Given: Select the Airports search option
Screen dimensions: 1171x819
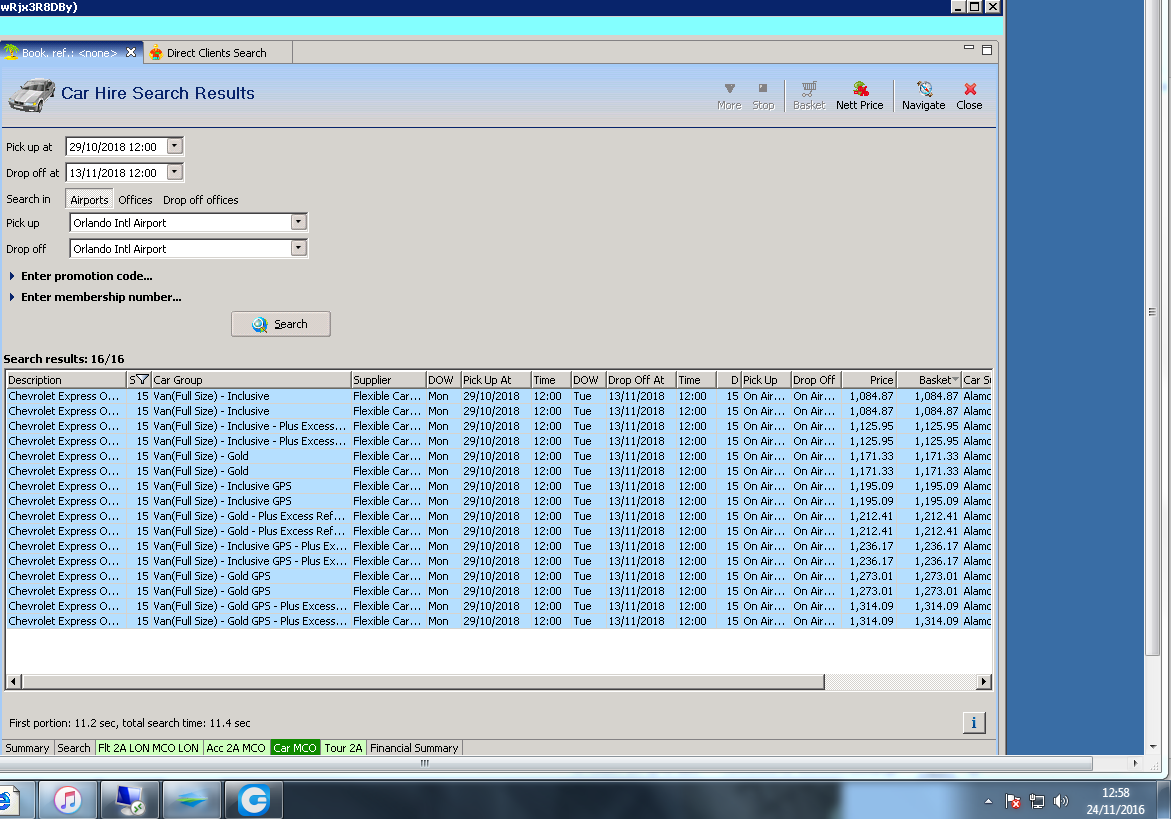Looking at the screenshot, I should [x=89, y=199].
